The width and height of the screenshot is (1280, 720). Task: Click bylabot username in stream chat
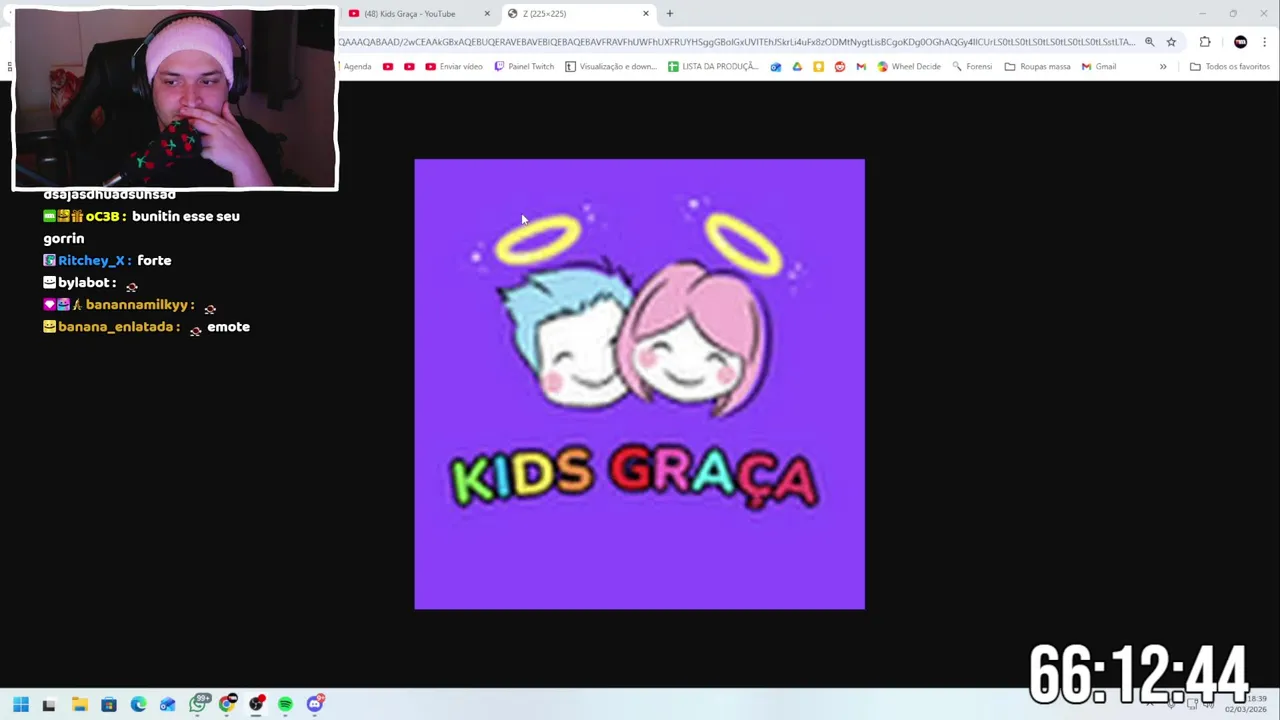coord(85,282)
